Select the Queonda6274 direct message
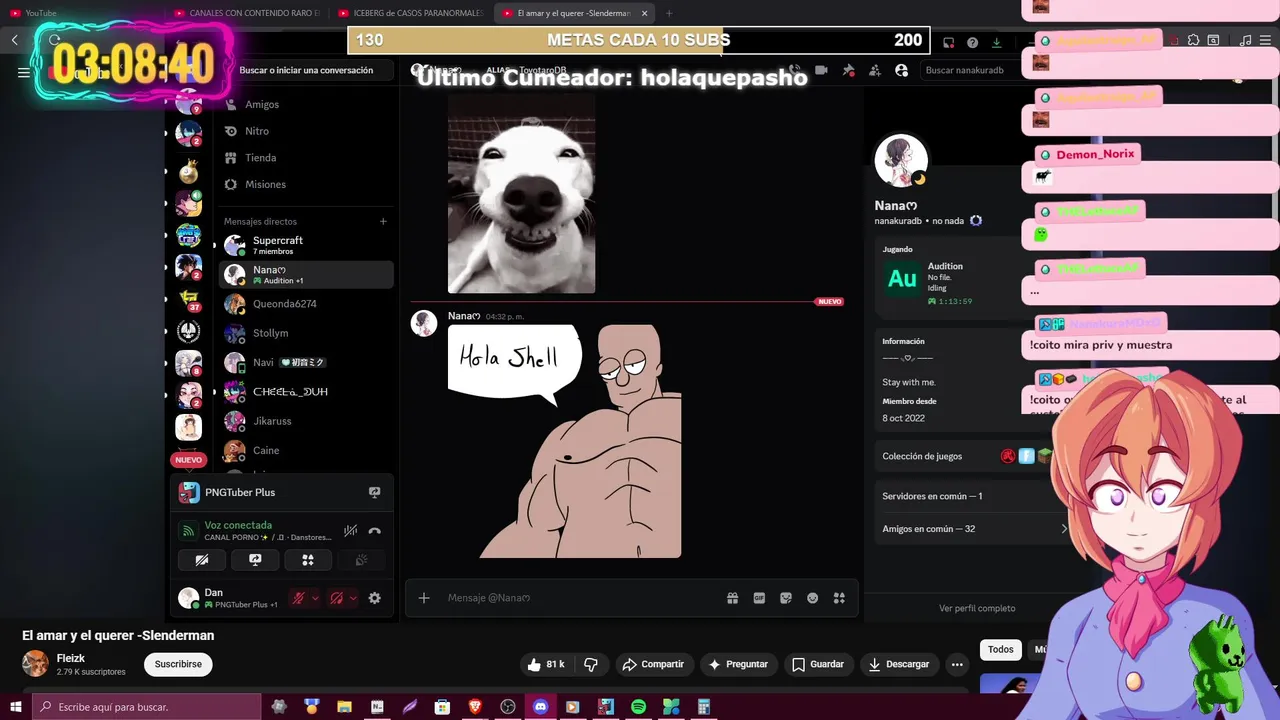The image size is (1280, 720). click(305, 304)
